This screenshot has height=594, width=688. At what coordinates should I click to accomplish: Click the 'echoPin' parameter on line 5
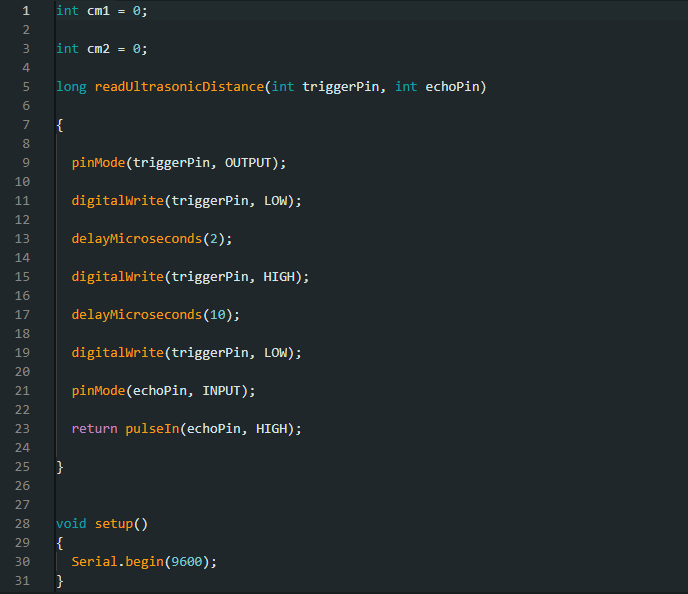pos(452,87)
